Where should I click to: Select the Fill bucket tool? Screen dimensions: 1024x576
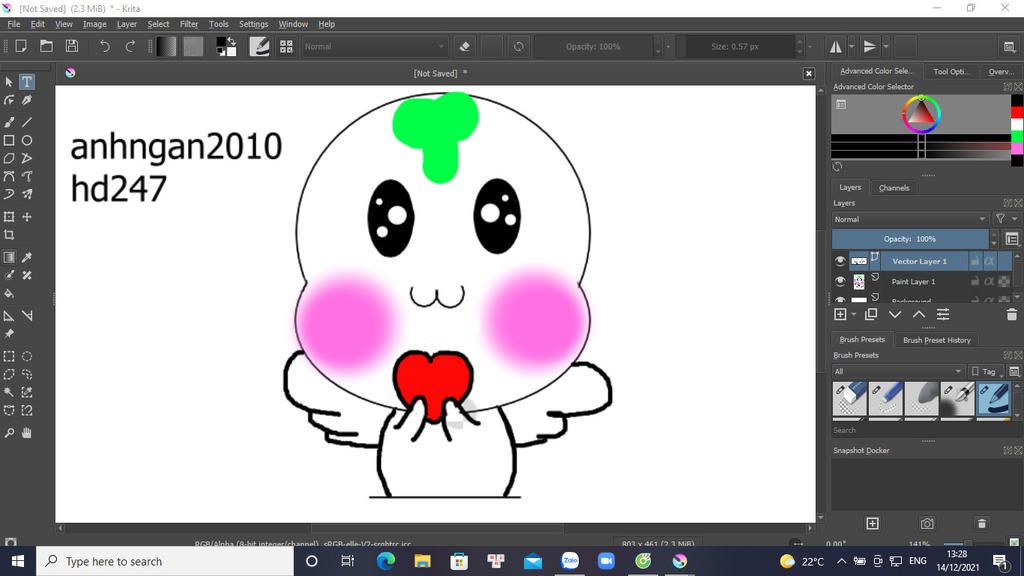9,294
